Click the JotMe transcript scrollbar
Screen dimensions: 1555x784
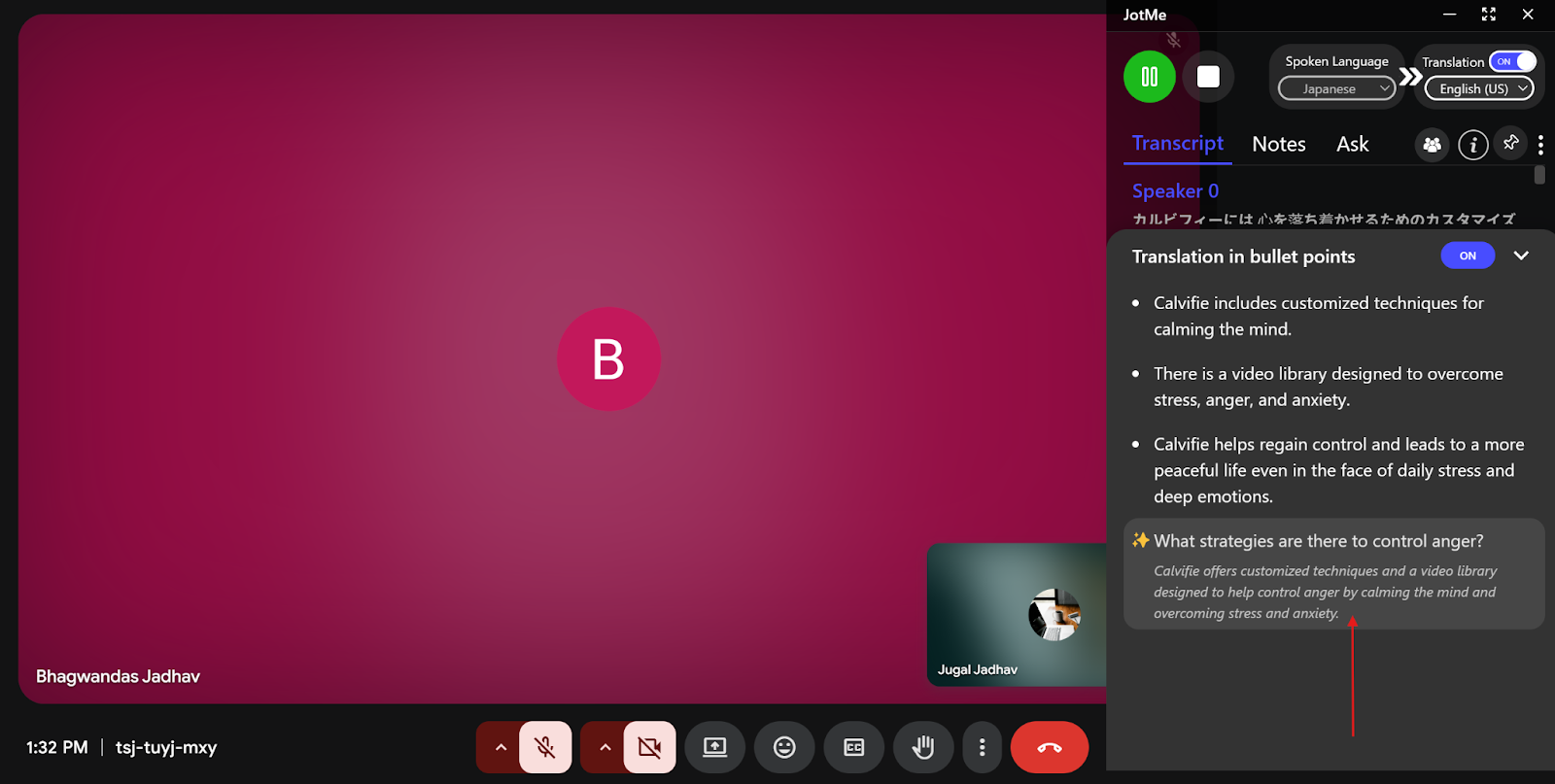[1539, 175]
